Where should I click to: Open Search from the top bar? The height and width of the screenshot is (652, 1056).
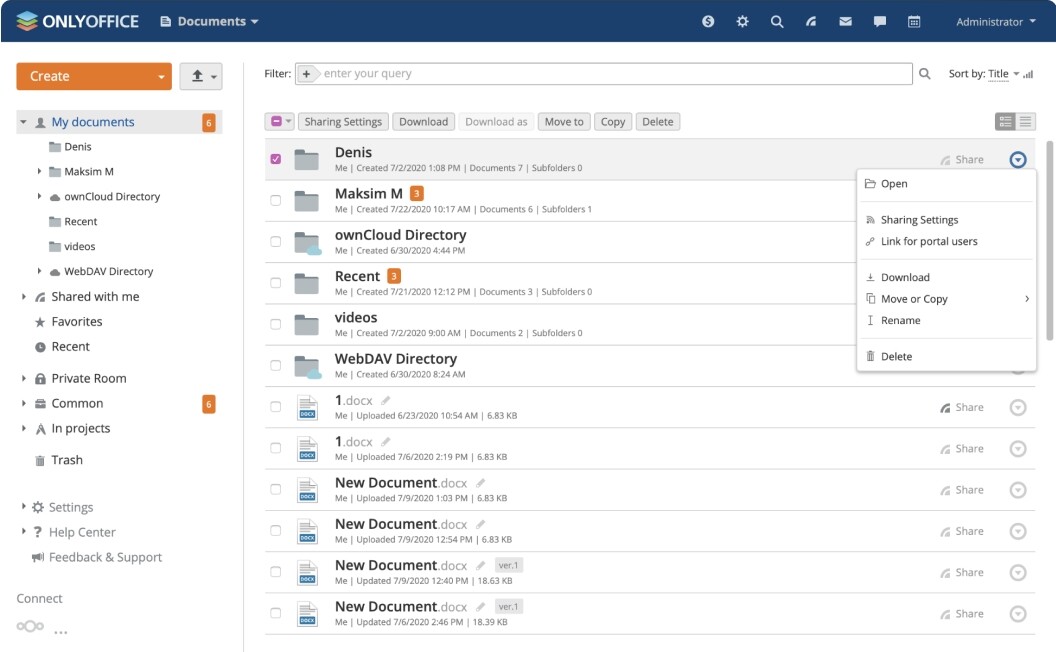pos(776,20)
